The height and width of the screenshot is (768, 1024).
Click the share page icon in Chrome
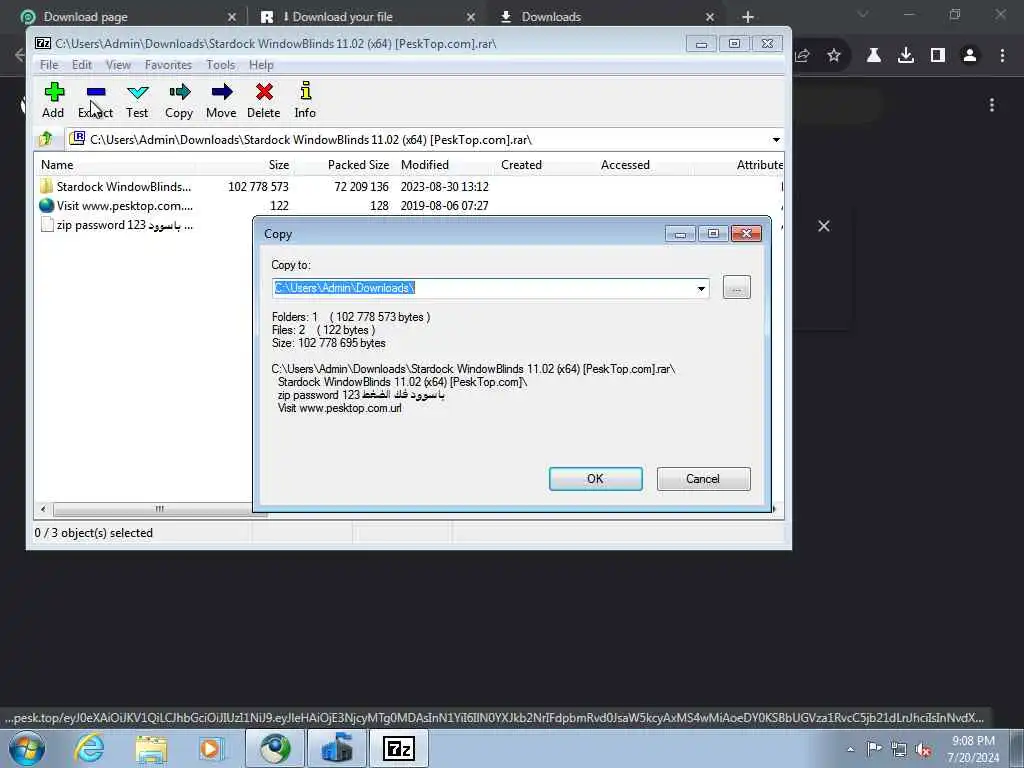802,56
